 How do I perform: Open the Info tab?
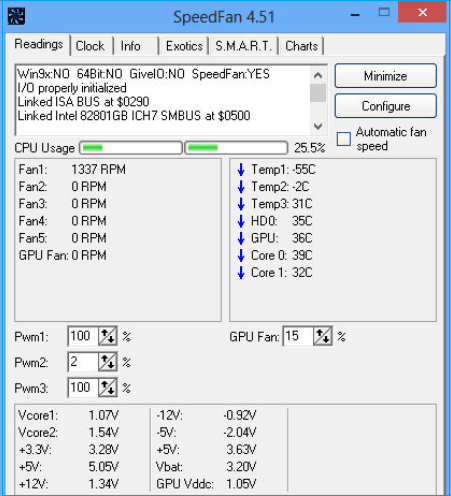tap(131, 46)
